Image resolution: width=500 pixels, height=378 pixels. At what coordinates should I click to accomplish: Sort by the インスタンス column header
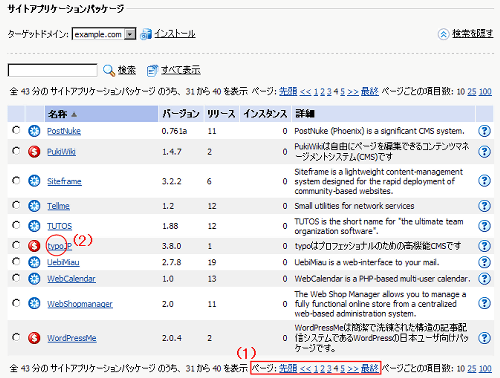pos(265,114)
